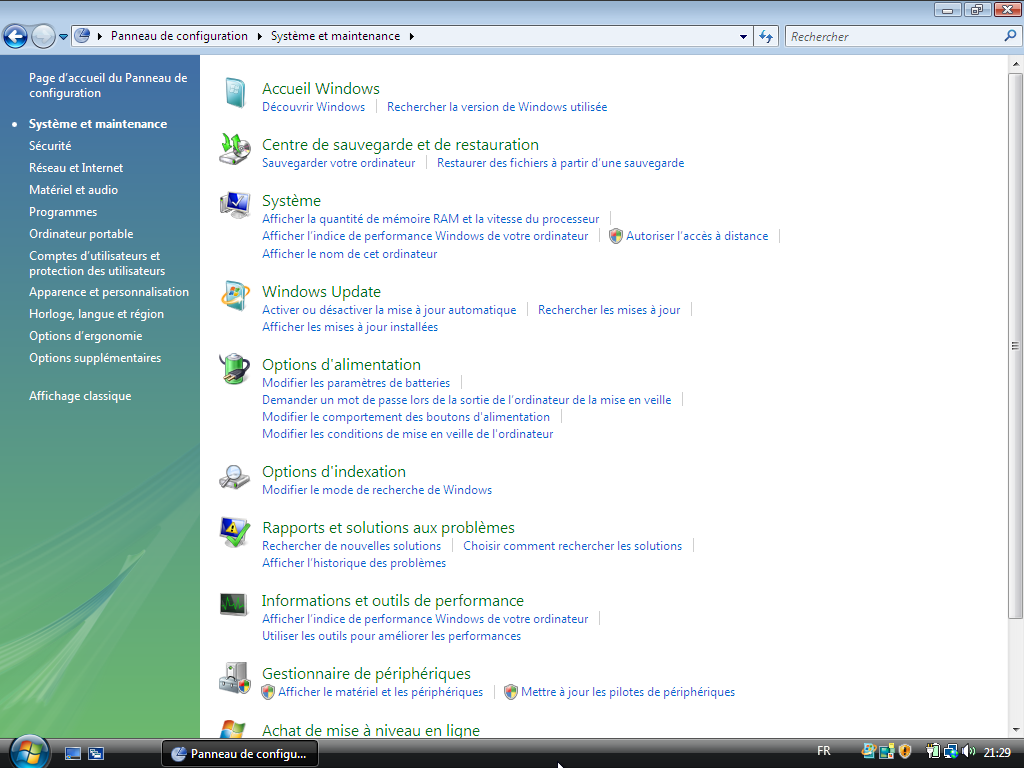Click the Découvrir Windows link
Screen dimensions: 1024x768
[313, 107]
